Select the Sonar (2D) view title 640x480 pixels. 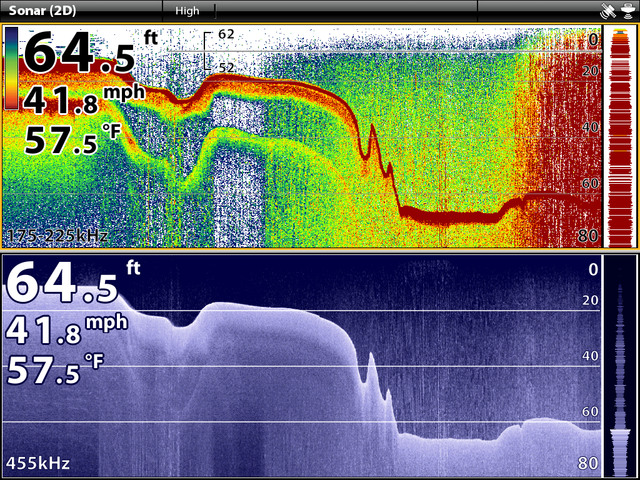pyautogui.click(x=42, y=11)
